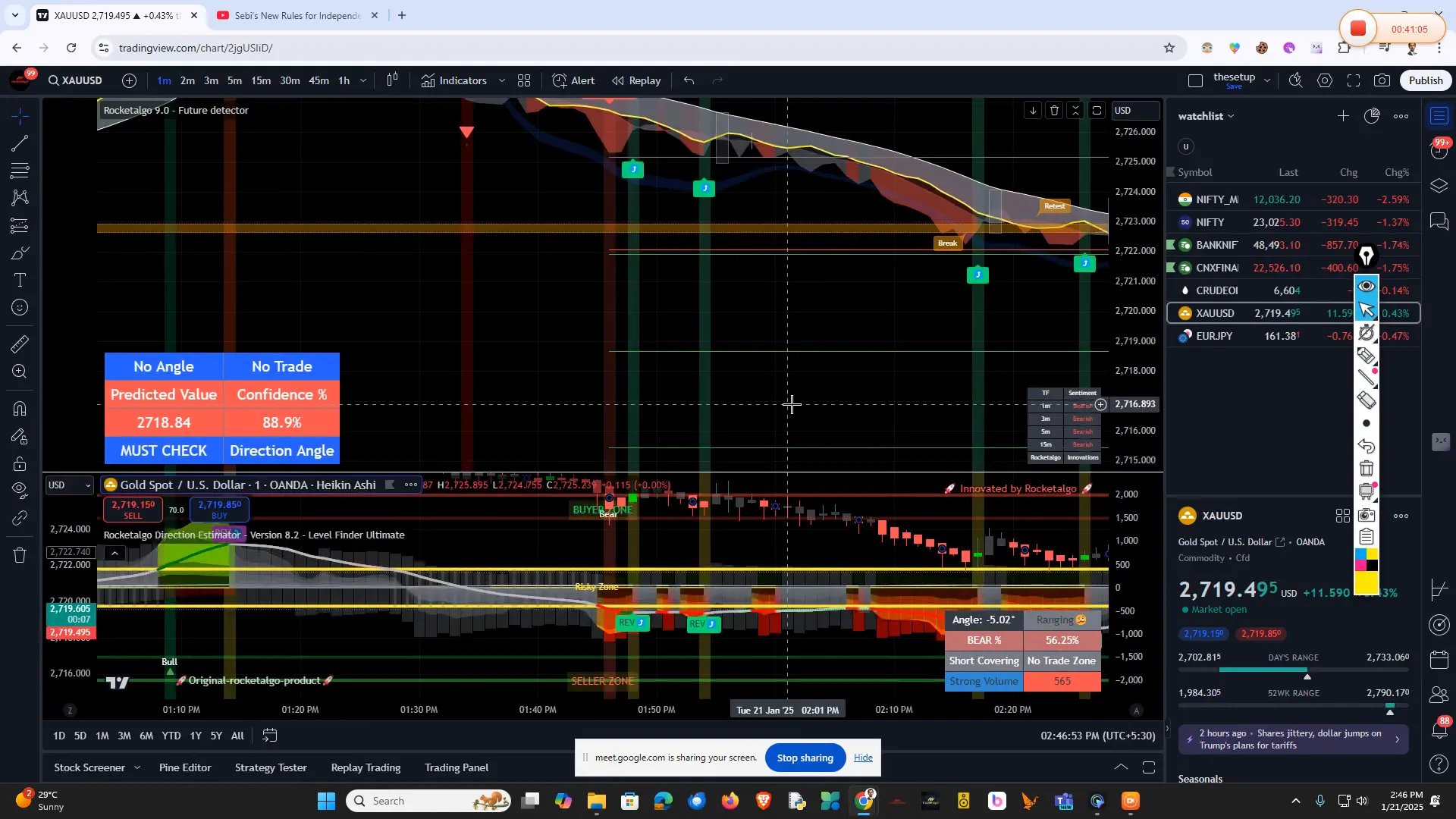Select the trend line drawing tool
The image size is (1456, 819).
pos(20,143)
